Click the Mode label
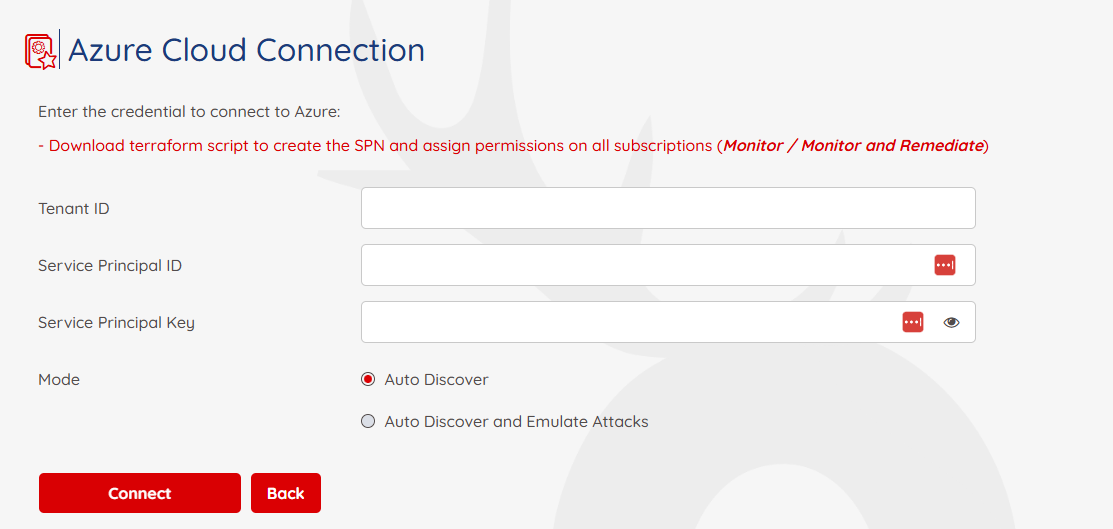 [59, 380]
